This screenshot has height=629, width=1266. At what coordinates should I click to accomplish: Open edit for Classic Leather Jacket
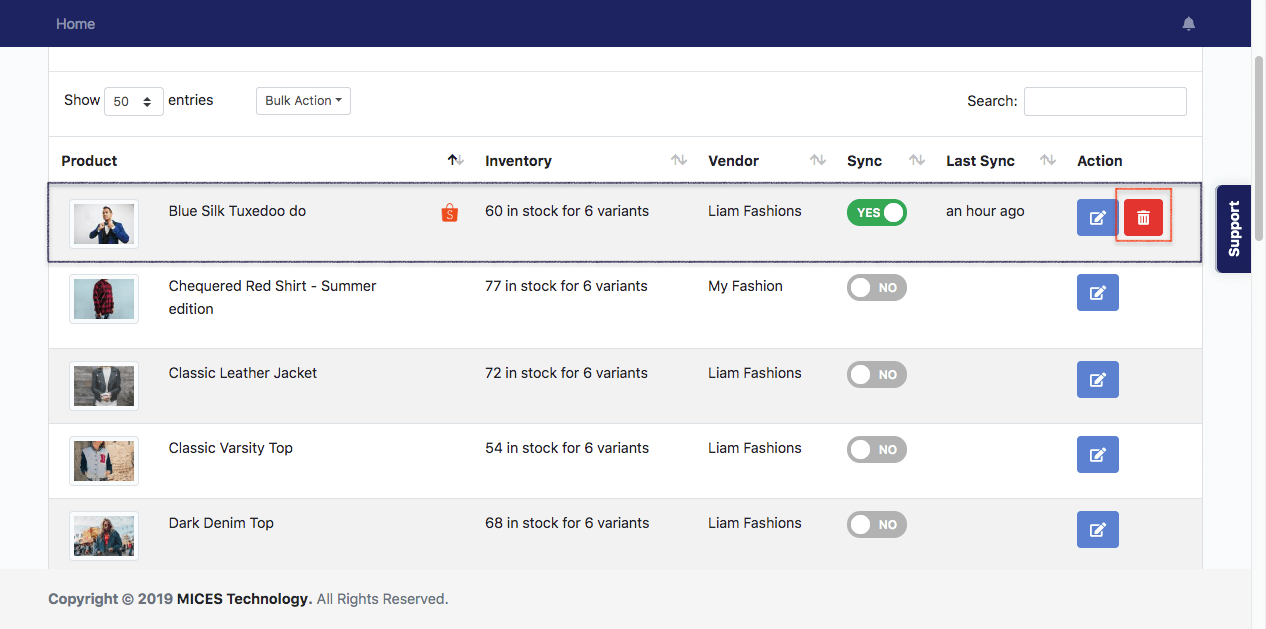pos(1097,380)
